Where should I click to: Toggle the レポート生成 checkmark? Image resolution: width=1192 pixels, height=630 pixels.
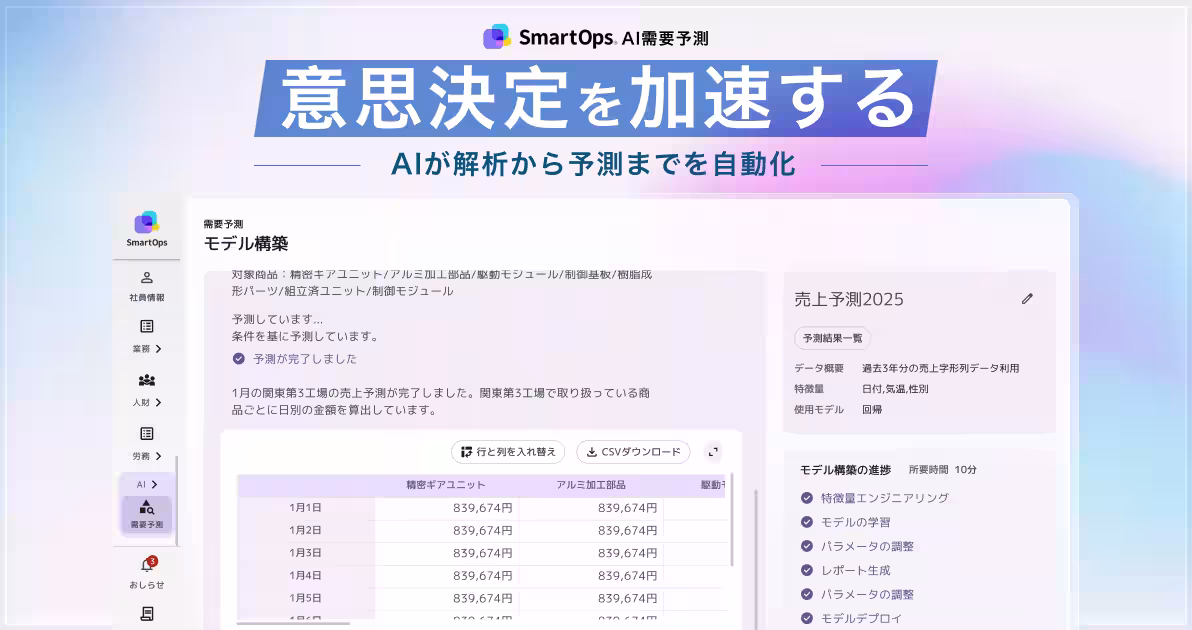(806, 570)
